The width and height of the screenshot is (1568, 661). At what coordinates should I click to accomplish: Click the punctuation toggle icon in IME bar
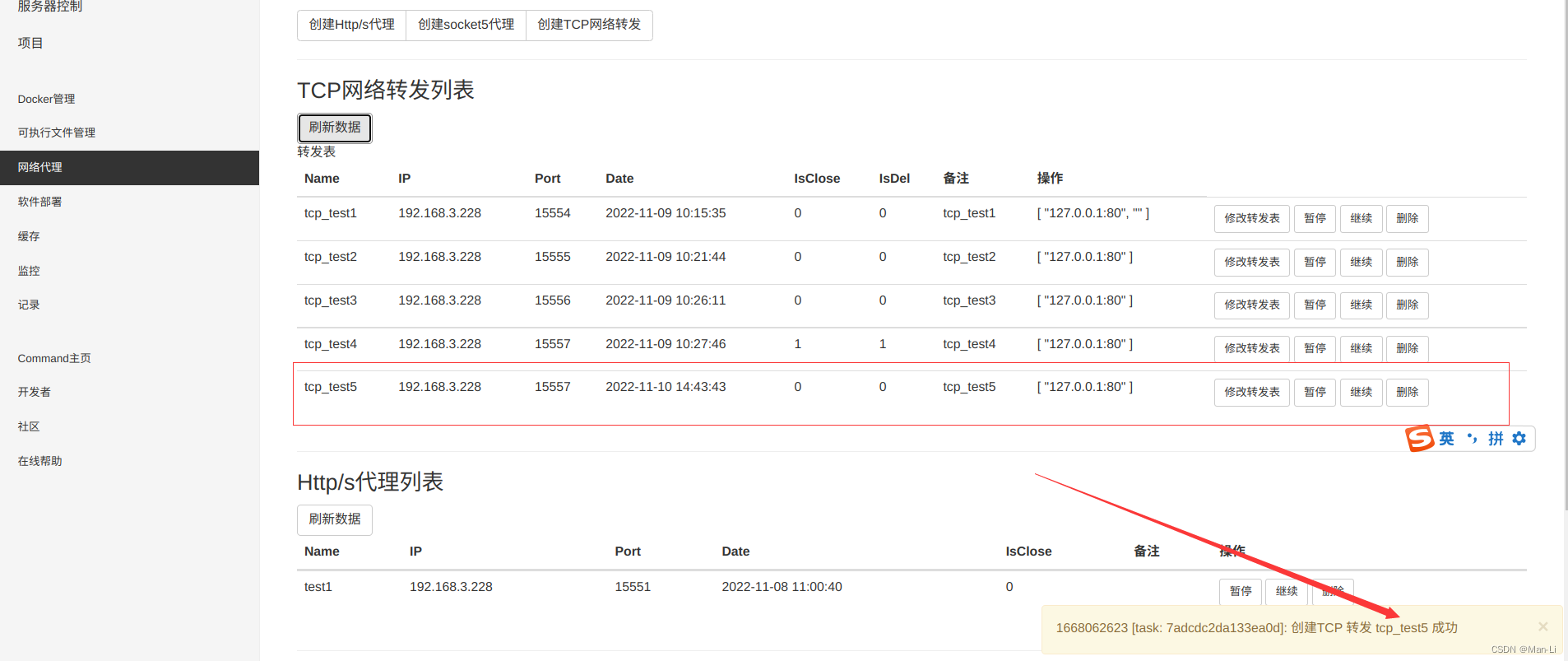(1472, 439)
